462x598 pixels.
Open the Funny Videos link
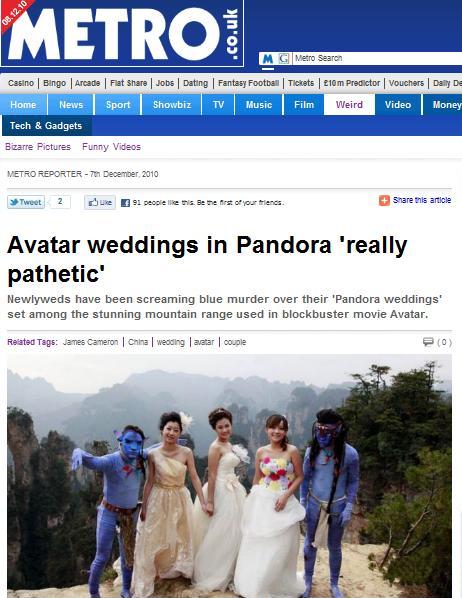click(111, 147)
